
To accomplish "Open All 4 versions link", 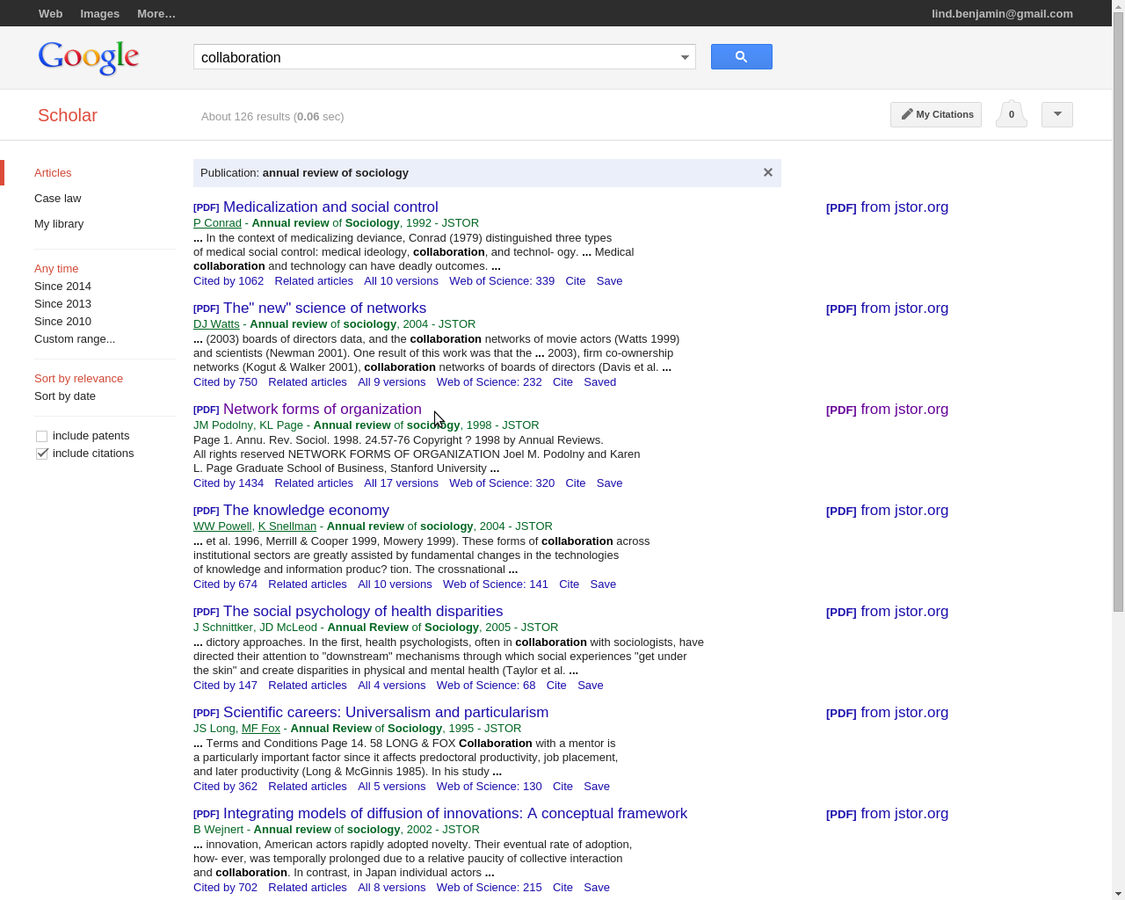I will point(391,686).
